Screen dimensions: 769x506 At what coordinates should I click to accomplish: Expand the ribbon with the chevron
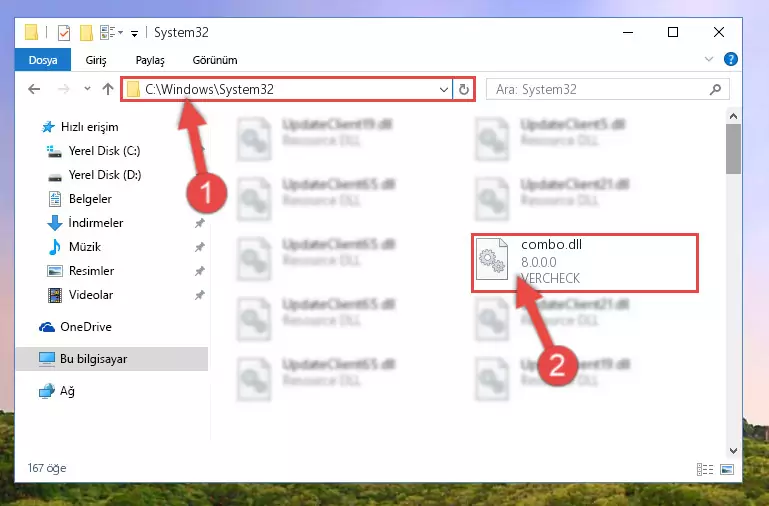click(x=709, y=59)
